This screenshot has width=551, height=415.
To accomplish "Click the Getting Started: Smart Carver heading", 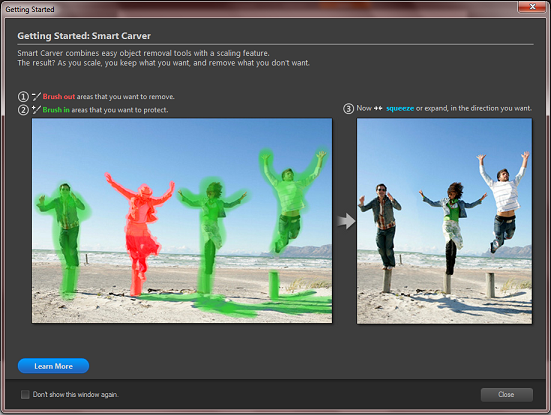I will click(84, 36).
